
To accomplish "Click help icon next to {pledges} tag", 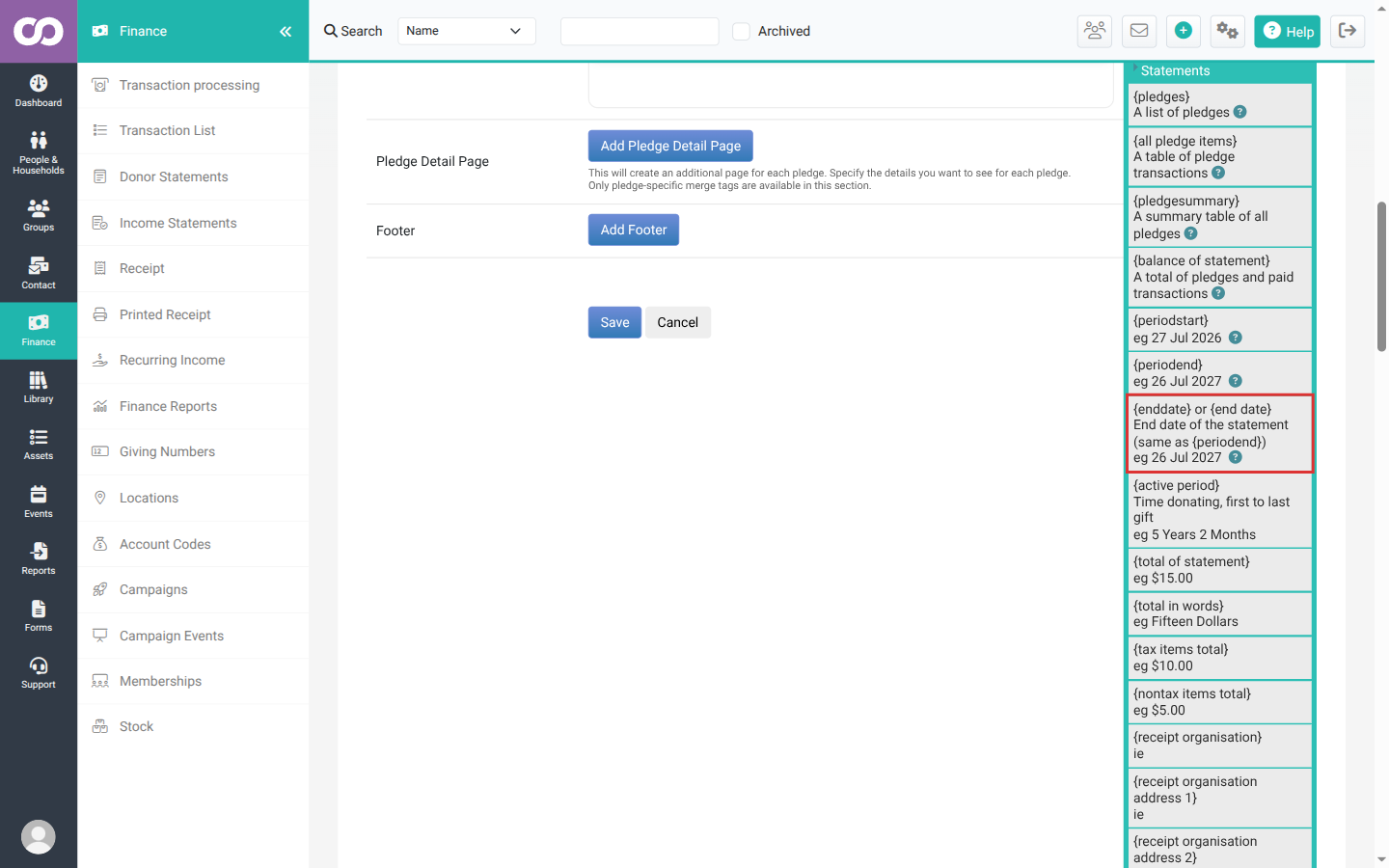I will tap(1240, 112).
